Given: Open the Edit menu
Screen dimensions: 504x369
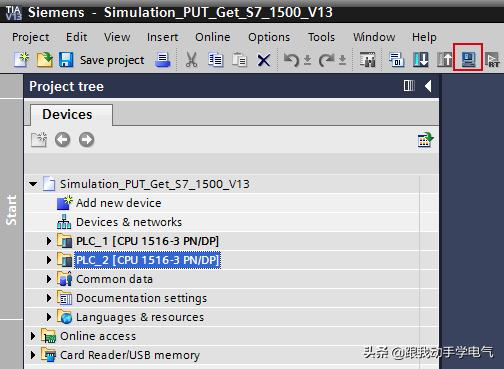Looking at the screenshot, I should coord(76,37).
